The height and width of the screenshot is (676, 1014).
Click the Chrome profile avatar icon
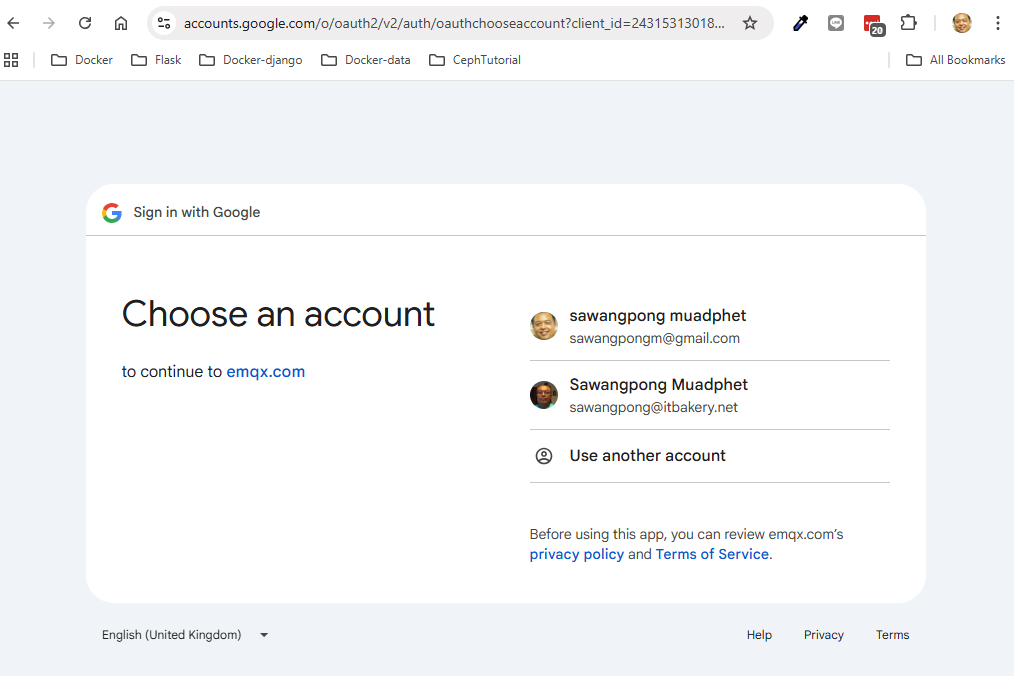(x=962, y=23)
